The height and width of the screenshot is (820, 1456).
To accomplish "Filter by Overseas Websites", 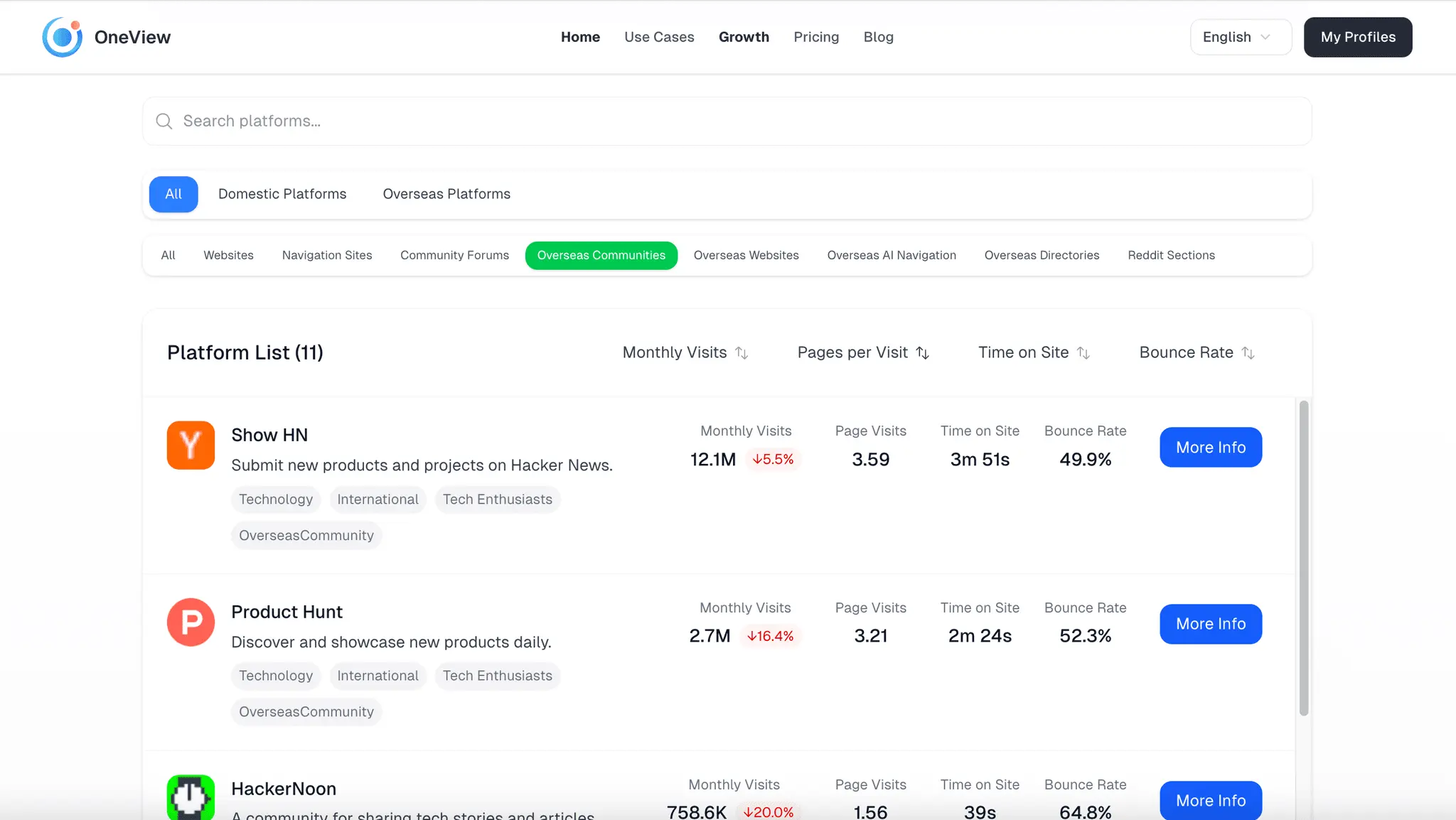I will (746, 255).
